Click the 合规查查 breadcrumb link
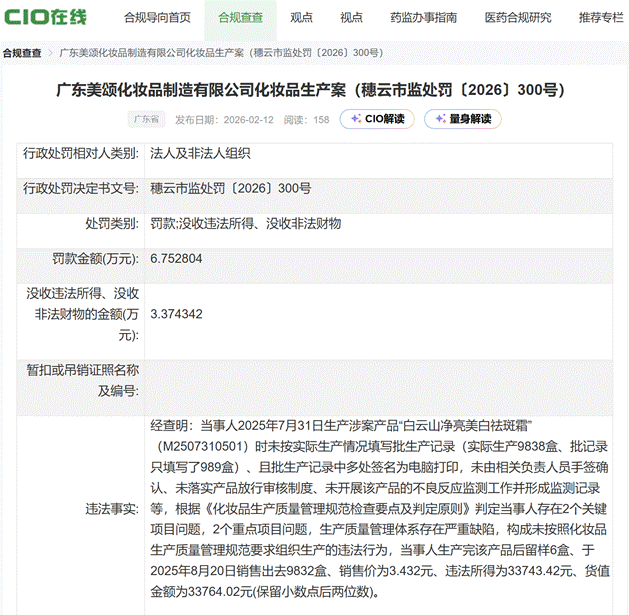The image size is (629, 615). (x=22, y=53)
